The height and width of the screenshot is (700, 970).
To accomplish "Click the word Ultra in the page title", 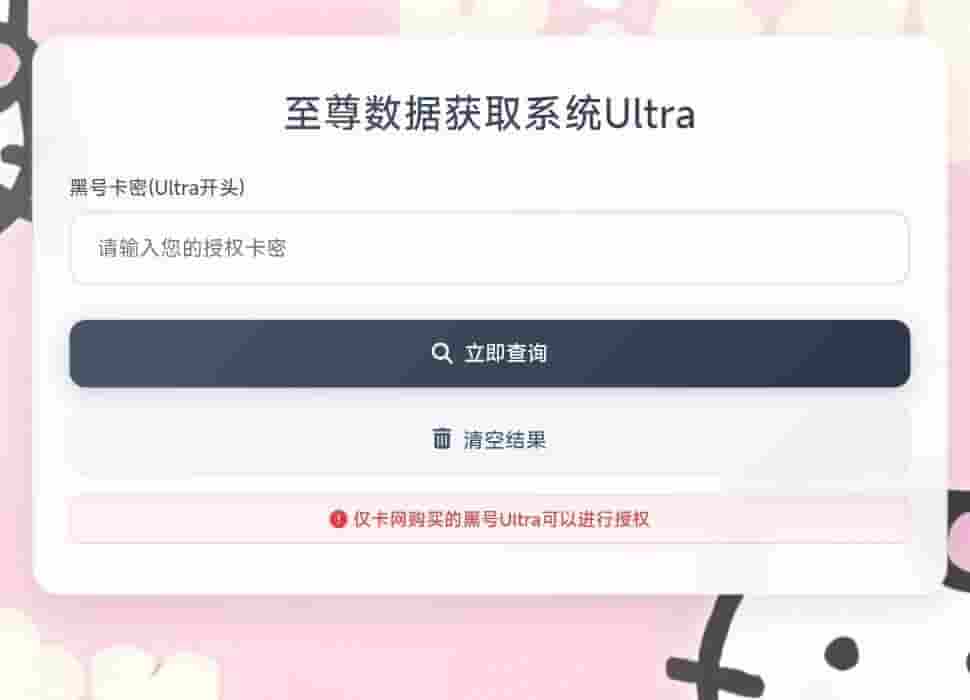I will [650, 114].
